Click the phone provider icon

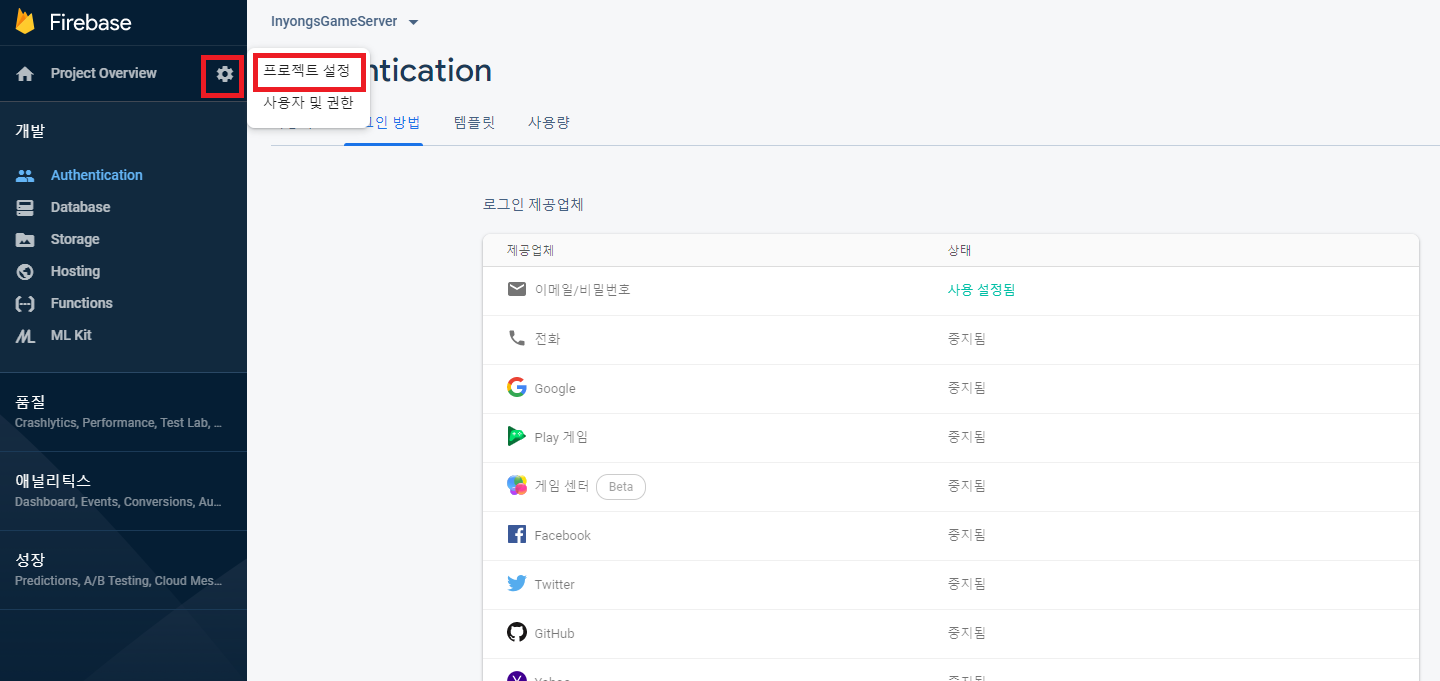(516, 338)
